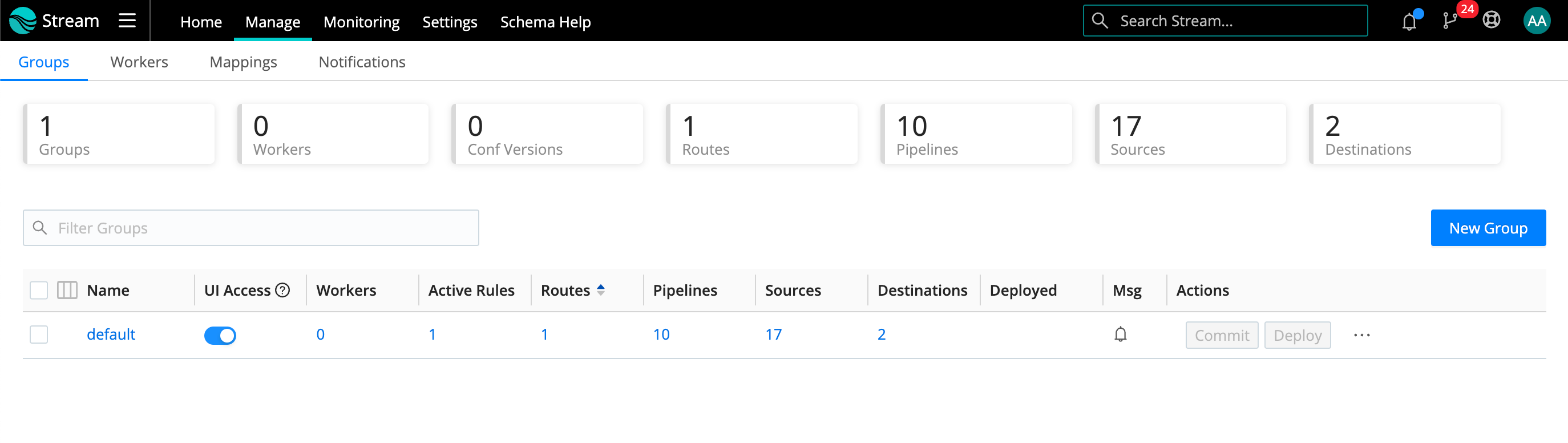Click the Groups summary card

119,134
